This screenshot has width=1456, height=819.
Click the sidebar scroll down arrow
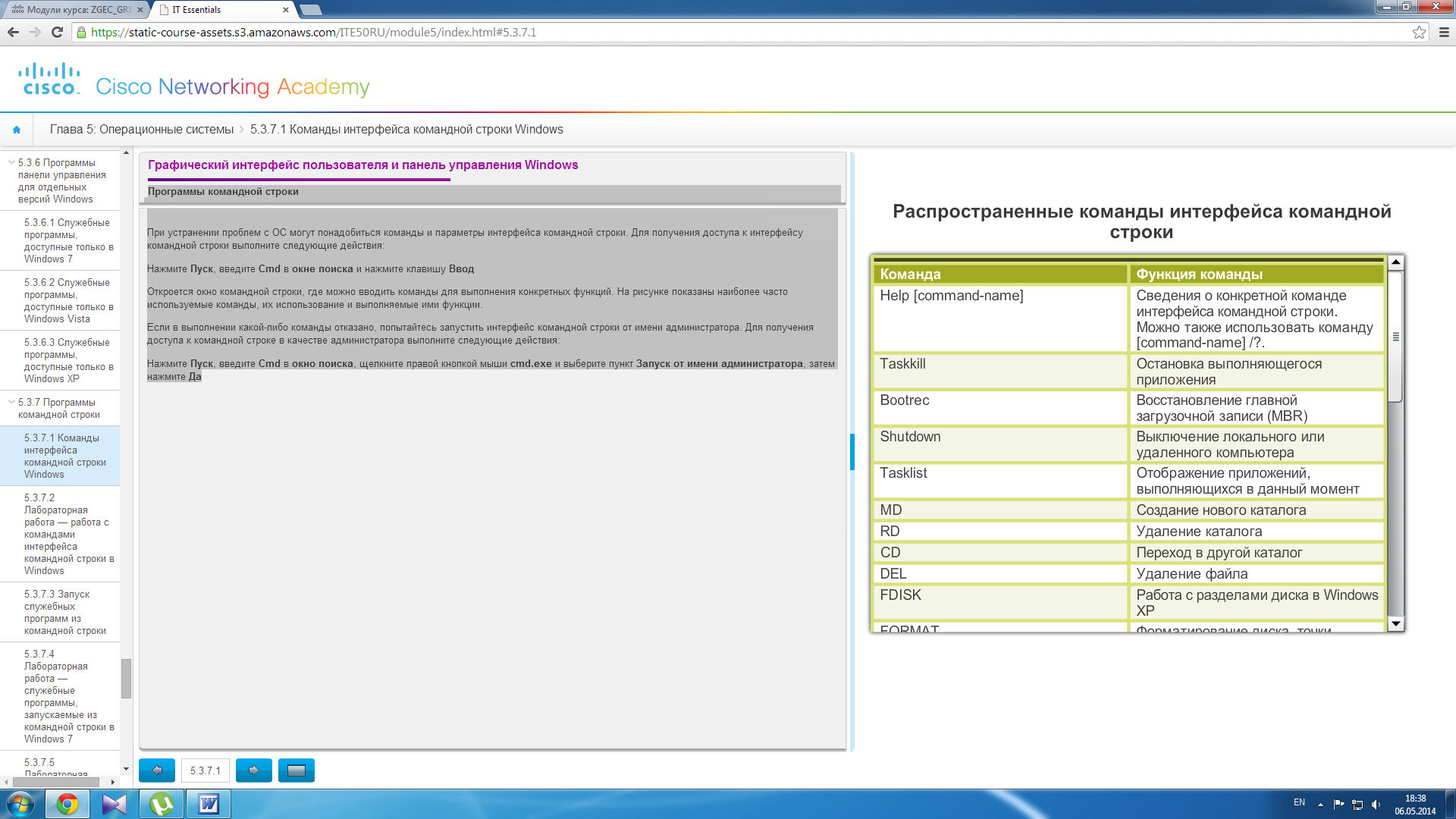click(x=126, y=769)
